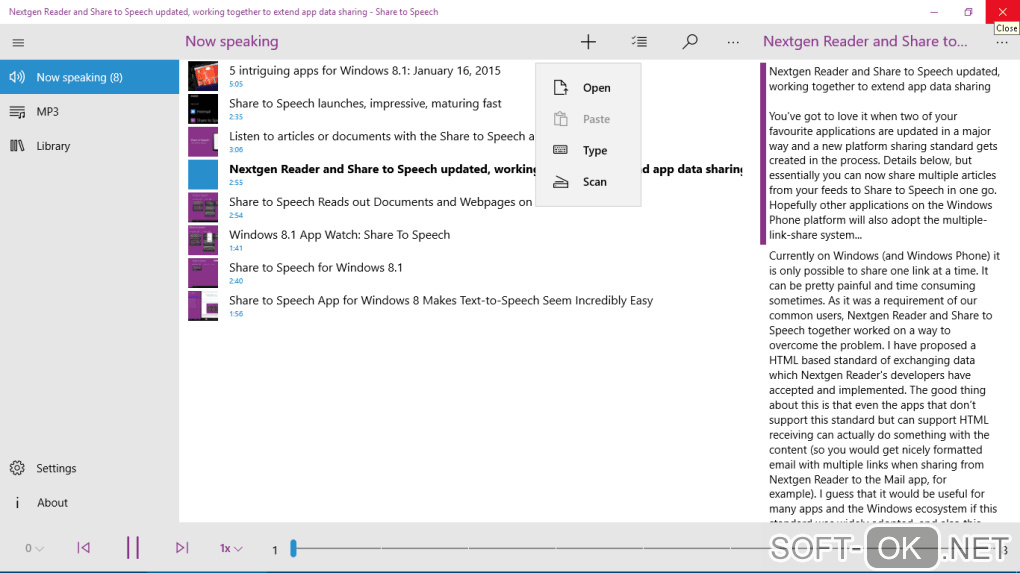Select Scan from the add menu
Screen dimensions: 1020x573
(588, 182)
